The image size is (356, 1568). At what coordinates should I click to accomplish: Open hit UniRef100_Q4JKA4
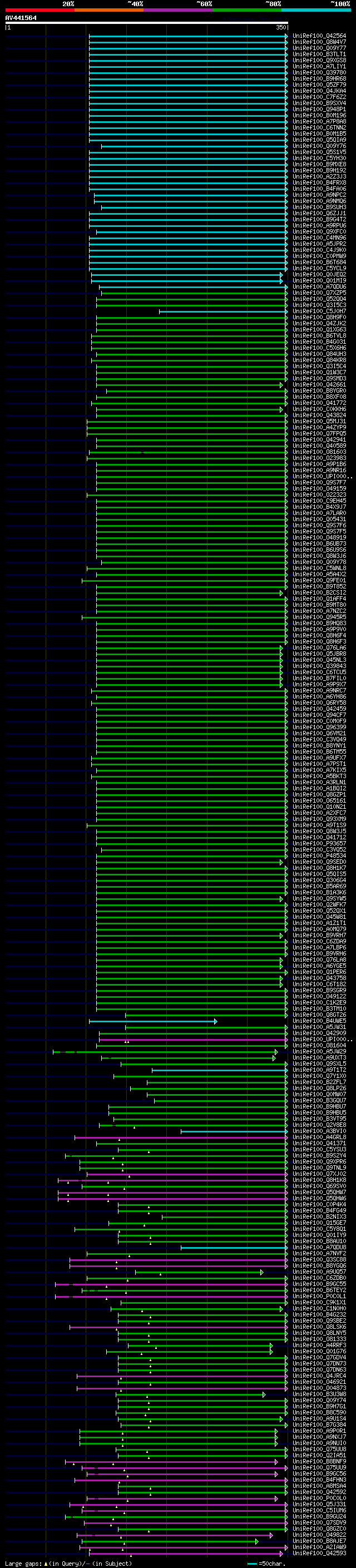[319, 91]
